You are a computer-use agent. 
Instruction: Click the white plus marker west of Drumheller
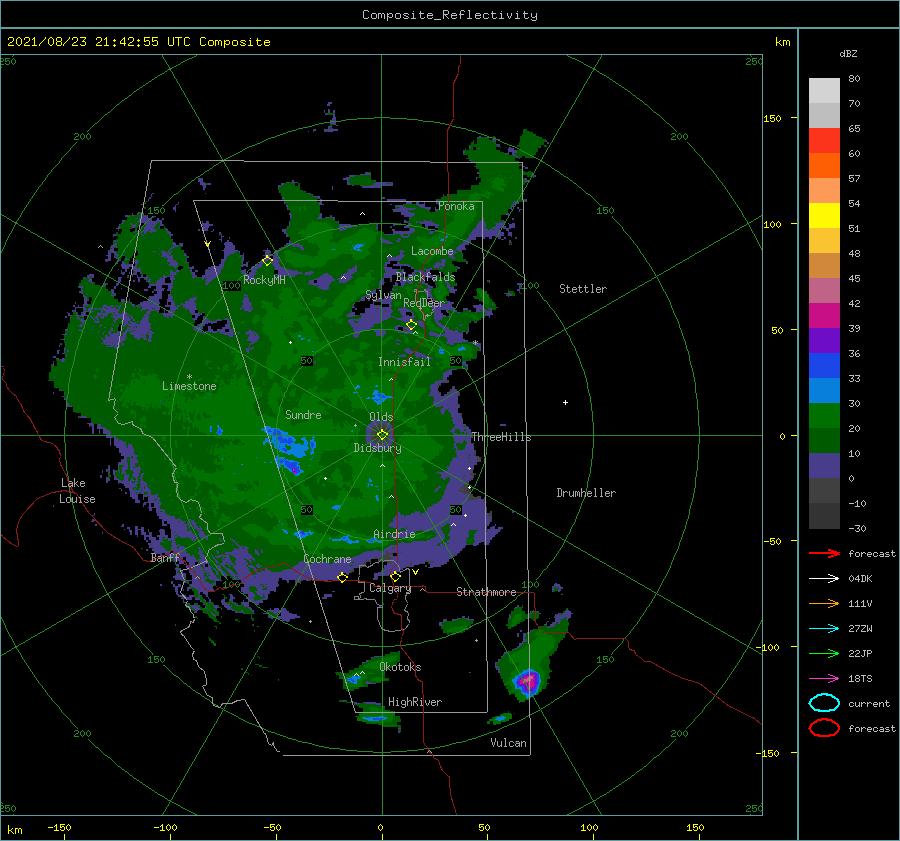click(x=565, y=402)
